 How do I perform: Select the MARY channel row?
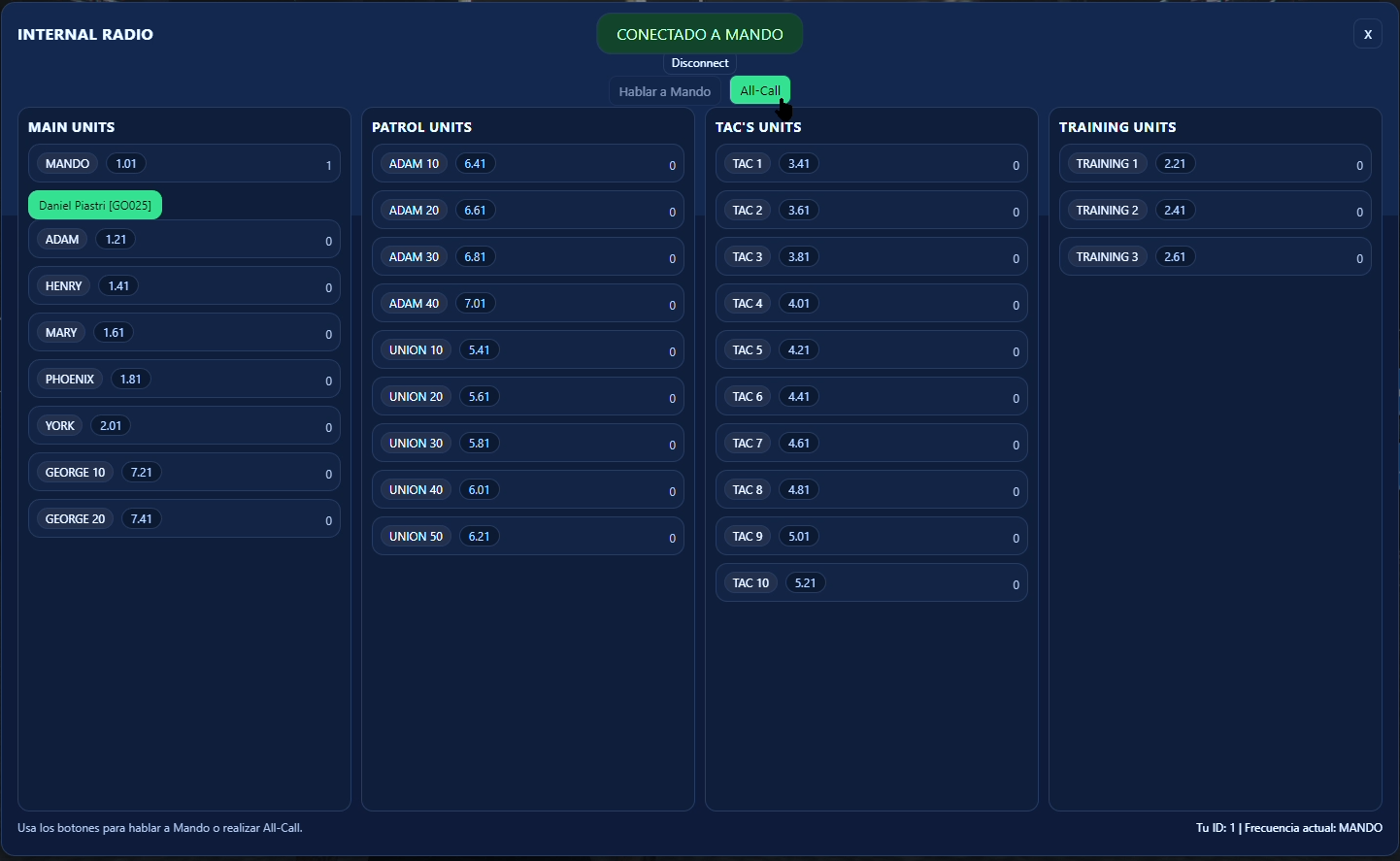point(184,333)
